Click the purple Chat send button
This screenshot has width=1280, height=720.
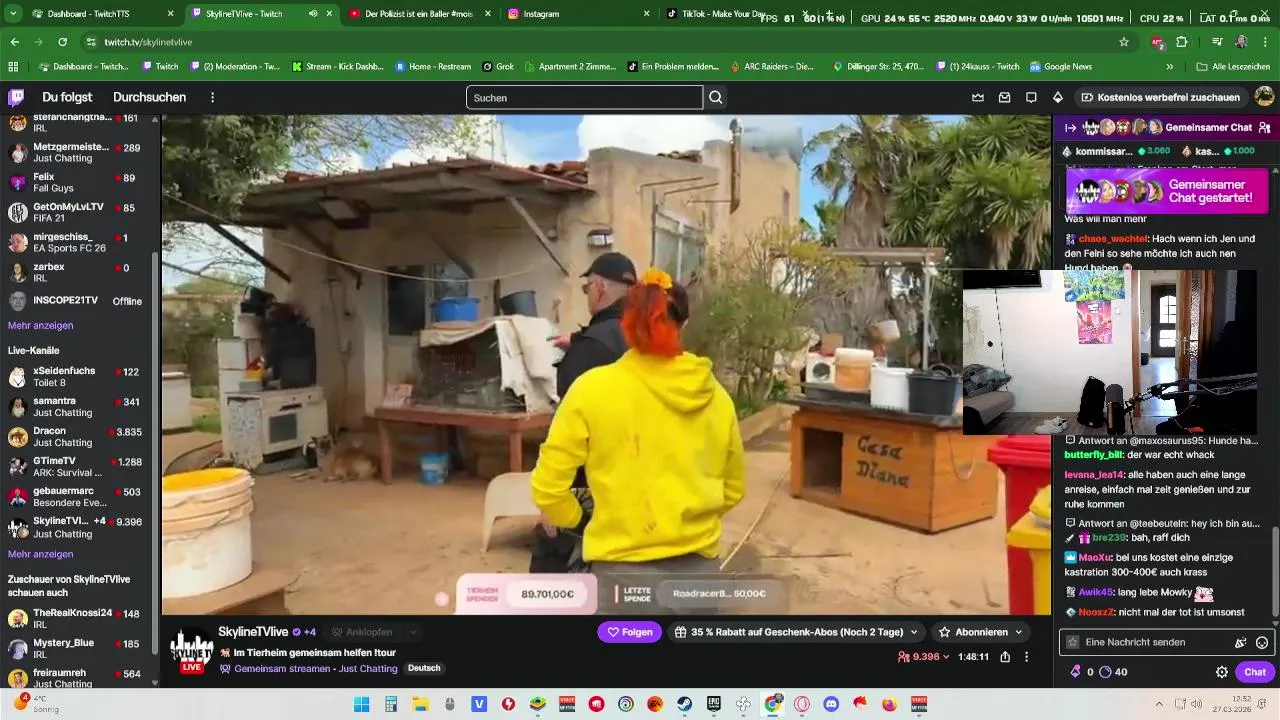[1255, 672]
